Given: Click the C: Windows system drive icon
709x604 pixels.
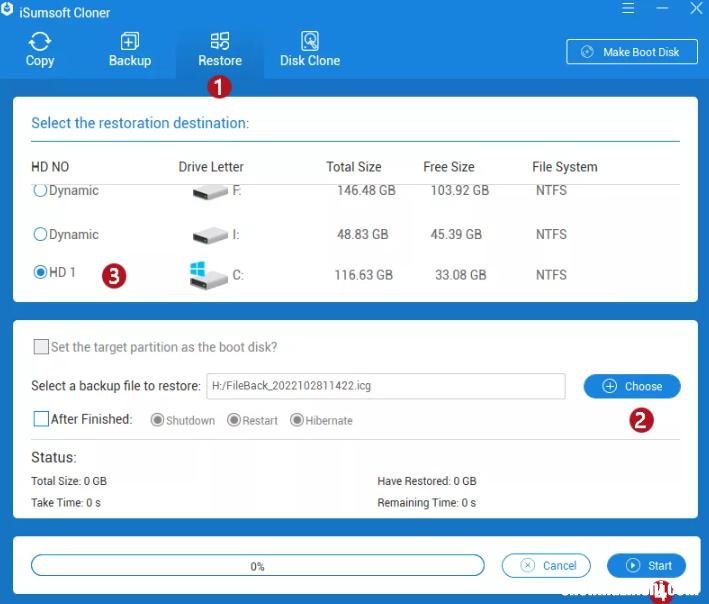Looking at the screenshot, I should coord(208,275).
